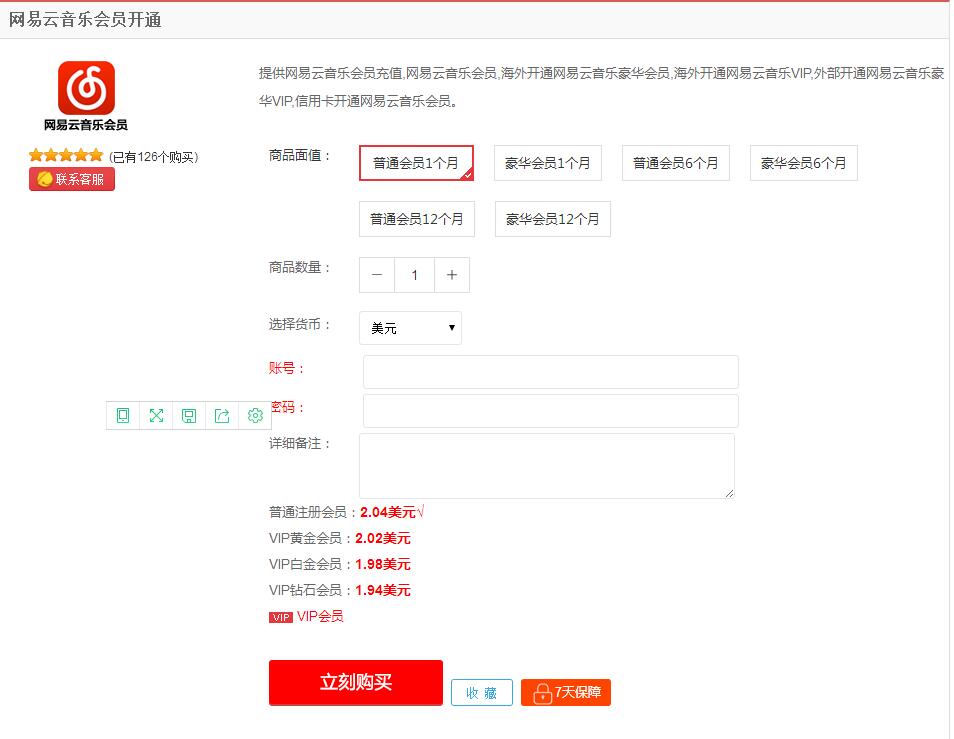Click the smiley icon in 联系客服 button
This screenshot has height=739, width=954.
click(x=44, y=179)
